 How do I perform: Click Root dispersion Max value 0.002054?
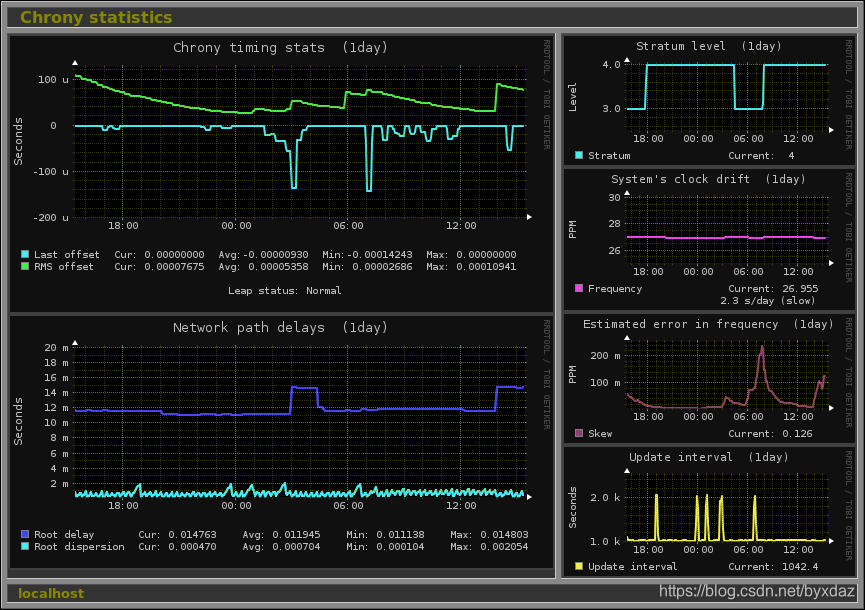point(504,547)
